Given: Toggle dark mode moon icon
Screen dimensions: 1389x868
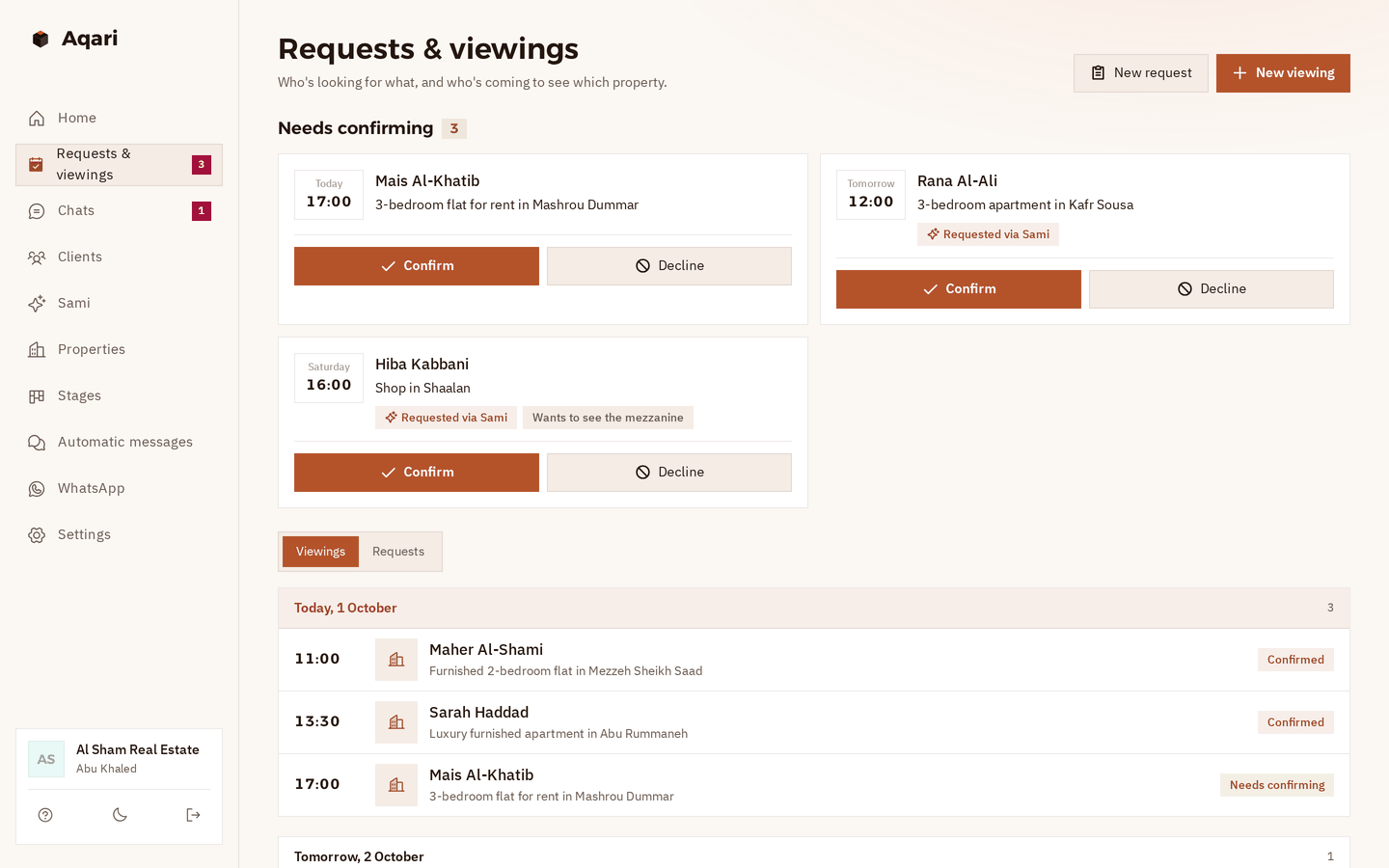Looking at the screenshot, I should click(120, 815).
